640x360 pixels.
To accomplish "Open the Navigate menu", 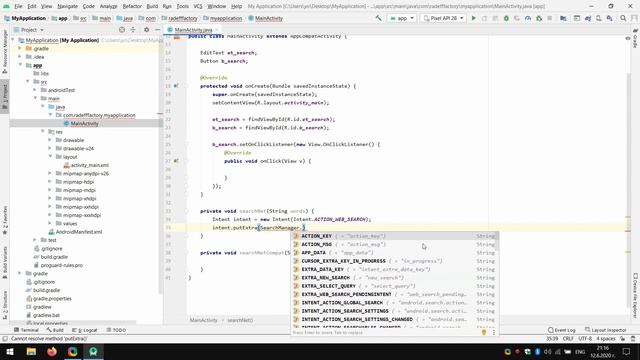I will tap(67, 6).
